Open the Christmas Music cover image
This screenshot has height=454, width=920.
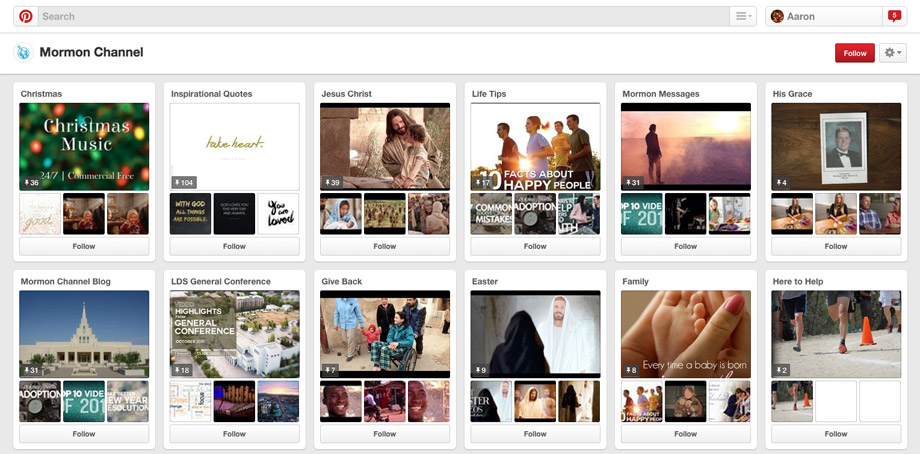pos(84,147)
